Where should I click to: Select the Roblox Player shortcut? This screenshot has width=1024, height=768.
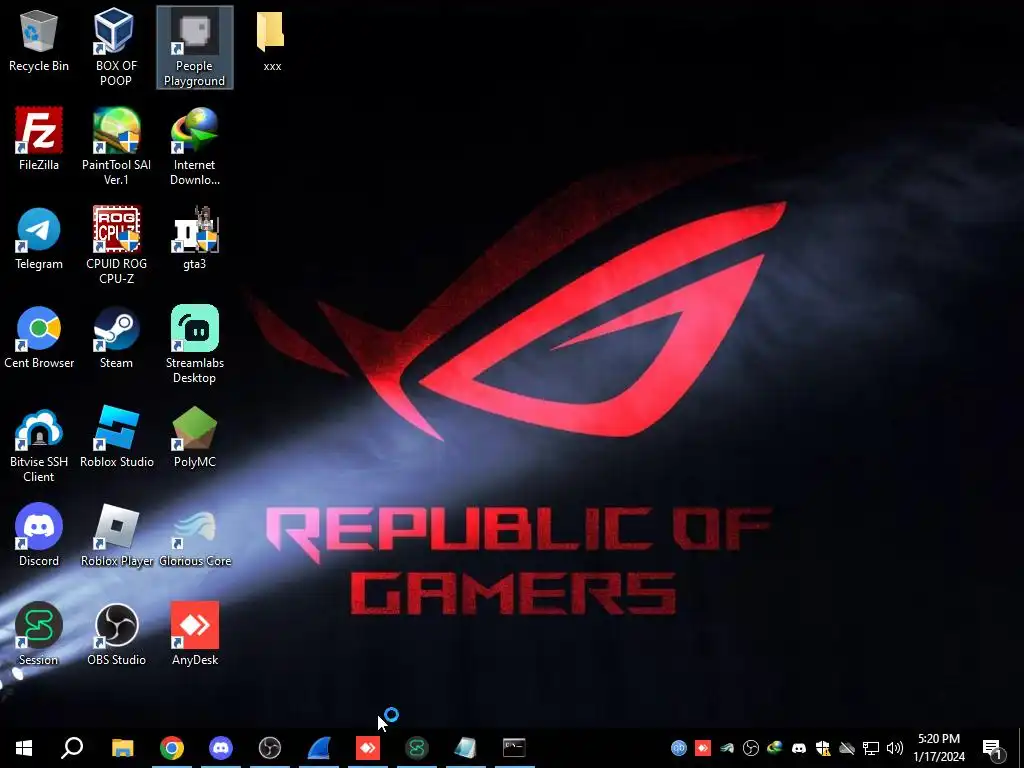[117, 536]
